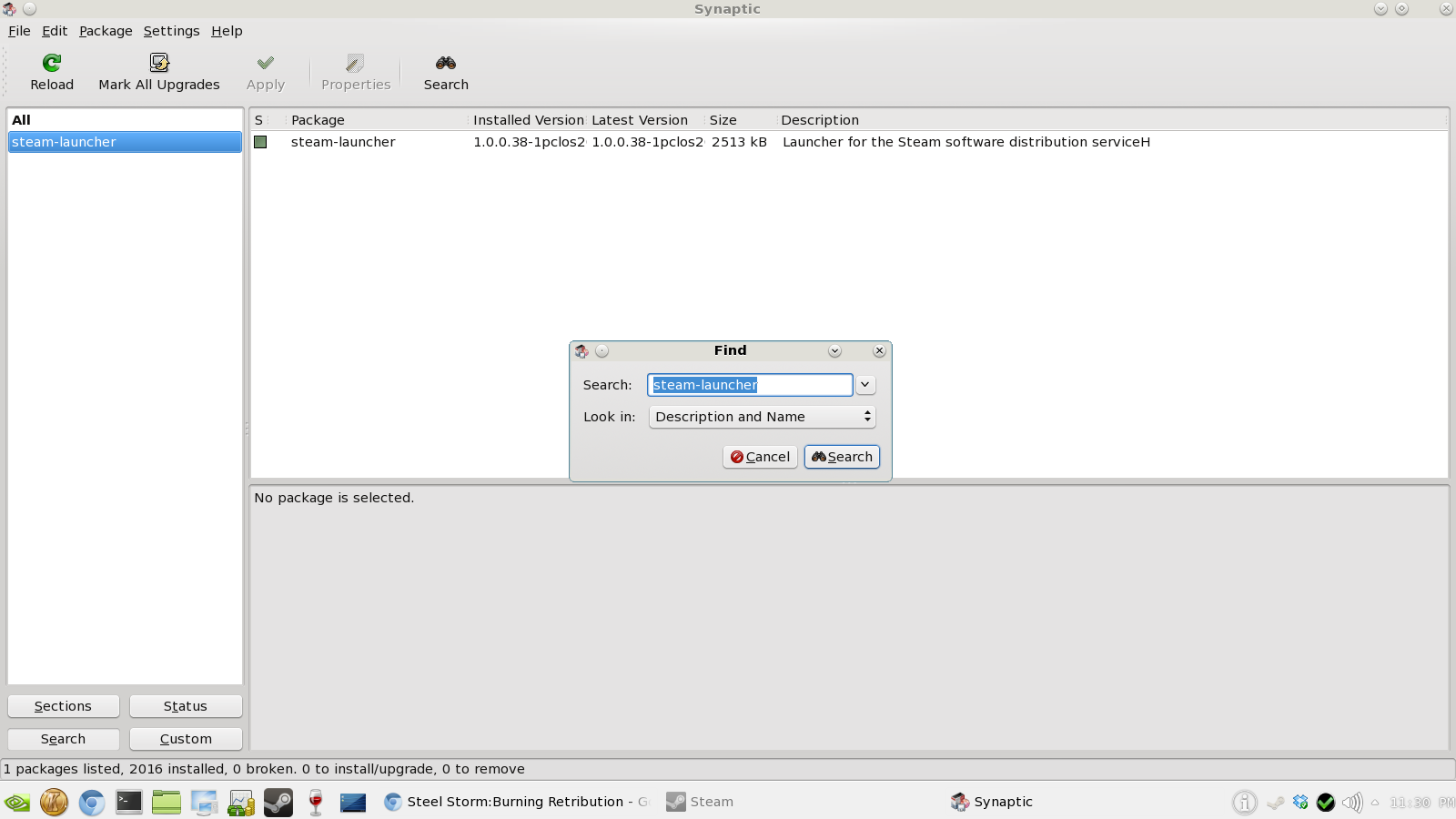Click Cancel in the Find dialog
This screenshot has width=1456, height=819.
click(760, 457)
